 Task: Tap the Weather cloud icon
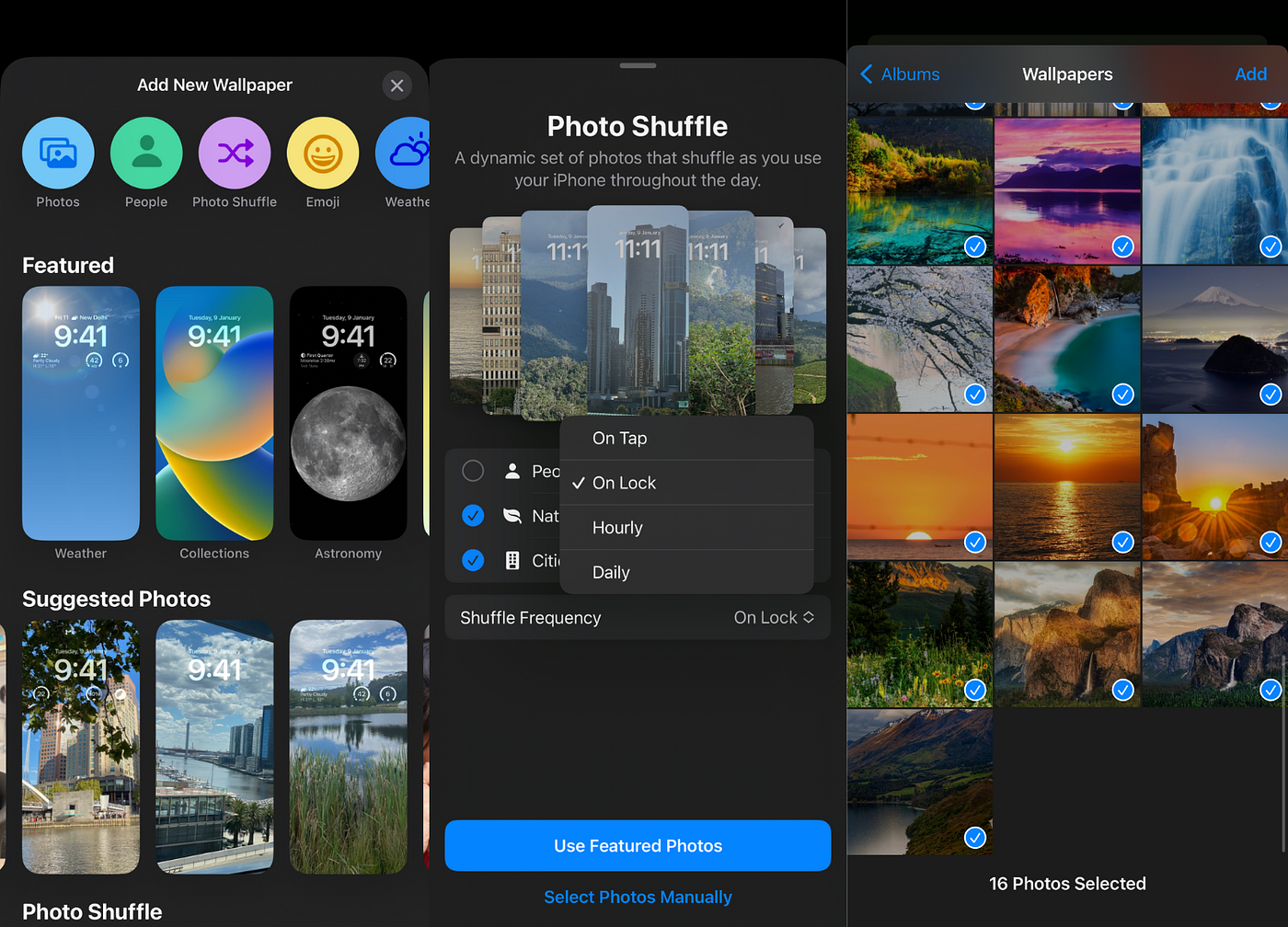pos(404,153)
